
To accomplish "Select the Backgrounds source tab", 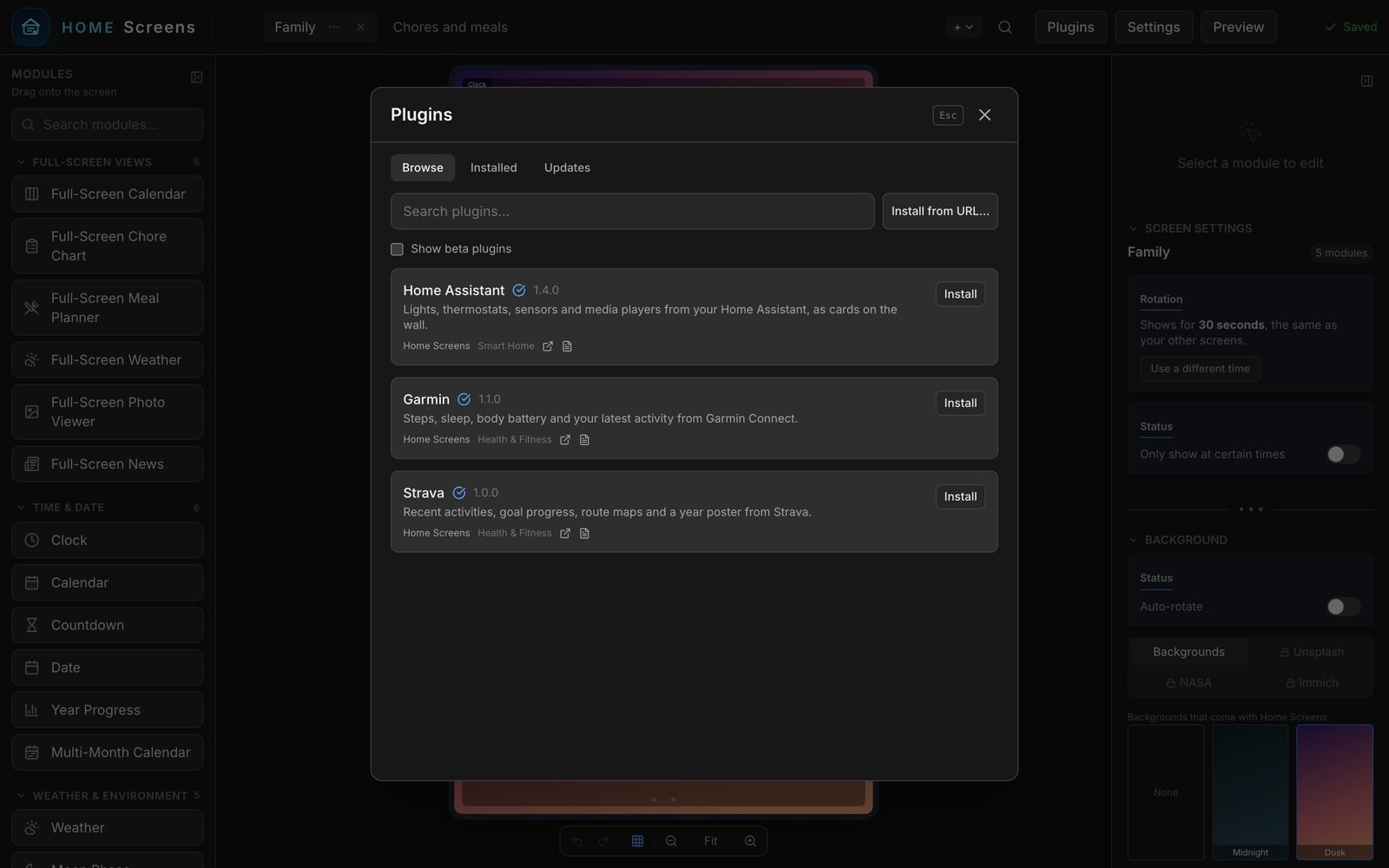I will [x=1188, y=652].
